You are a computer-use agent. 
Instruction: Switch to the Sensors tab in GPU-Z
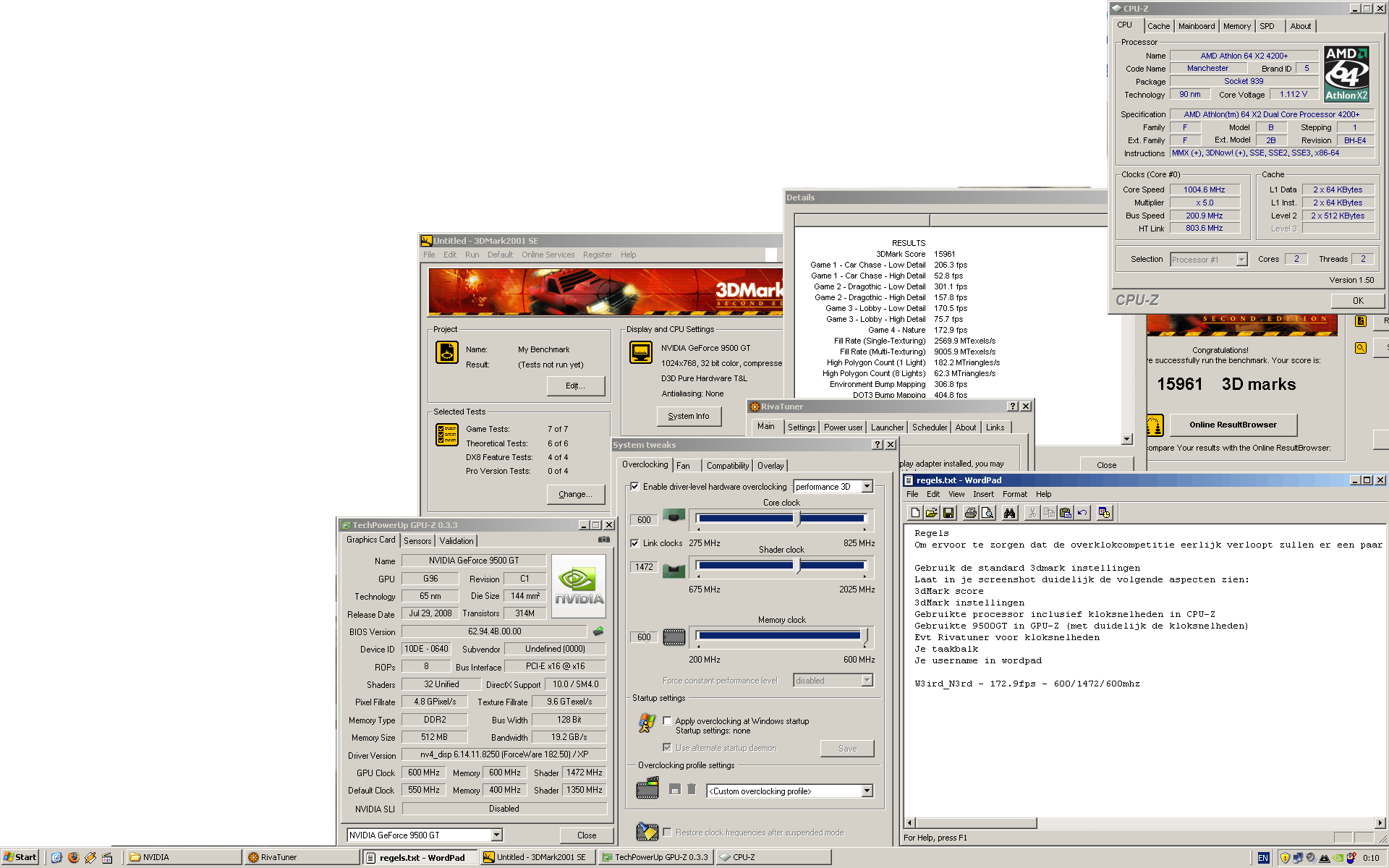(417, 541)
